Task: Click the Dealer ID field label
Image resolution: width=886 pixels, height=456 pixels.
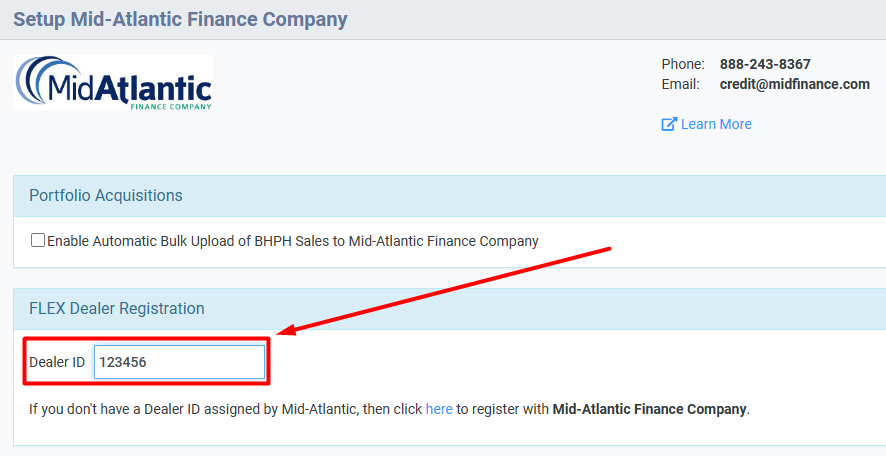Action: click(57, 362)
